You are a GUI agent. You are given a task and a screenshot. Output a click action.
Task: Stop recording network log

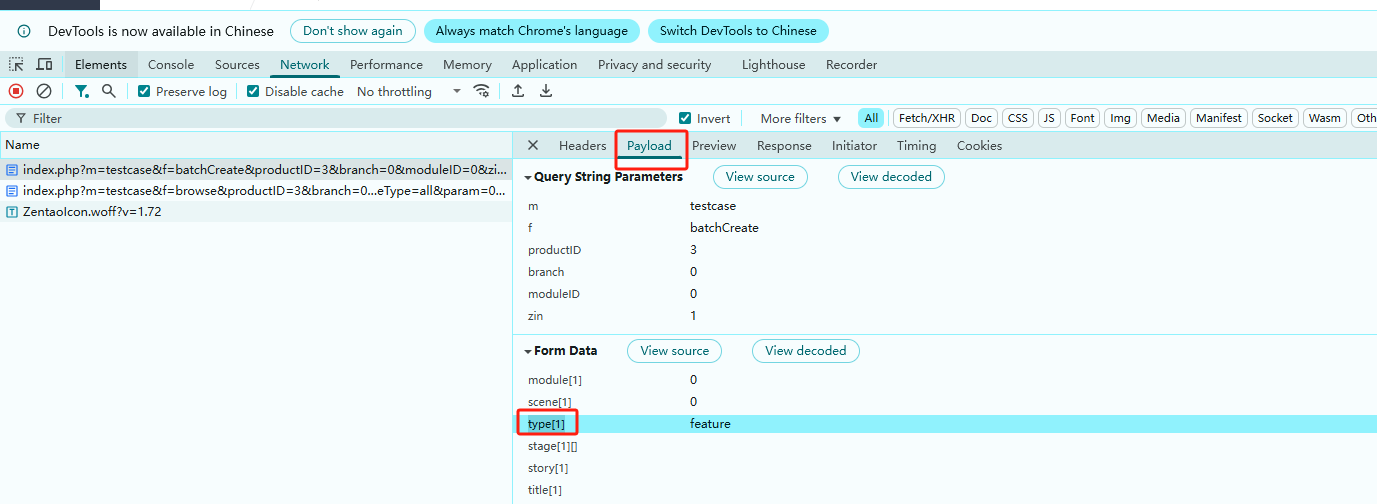[16, 91]
